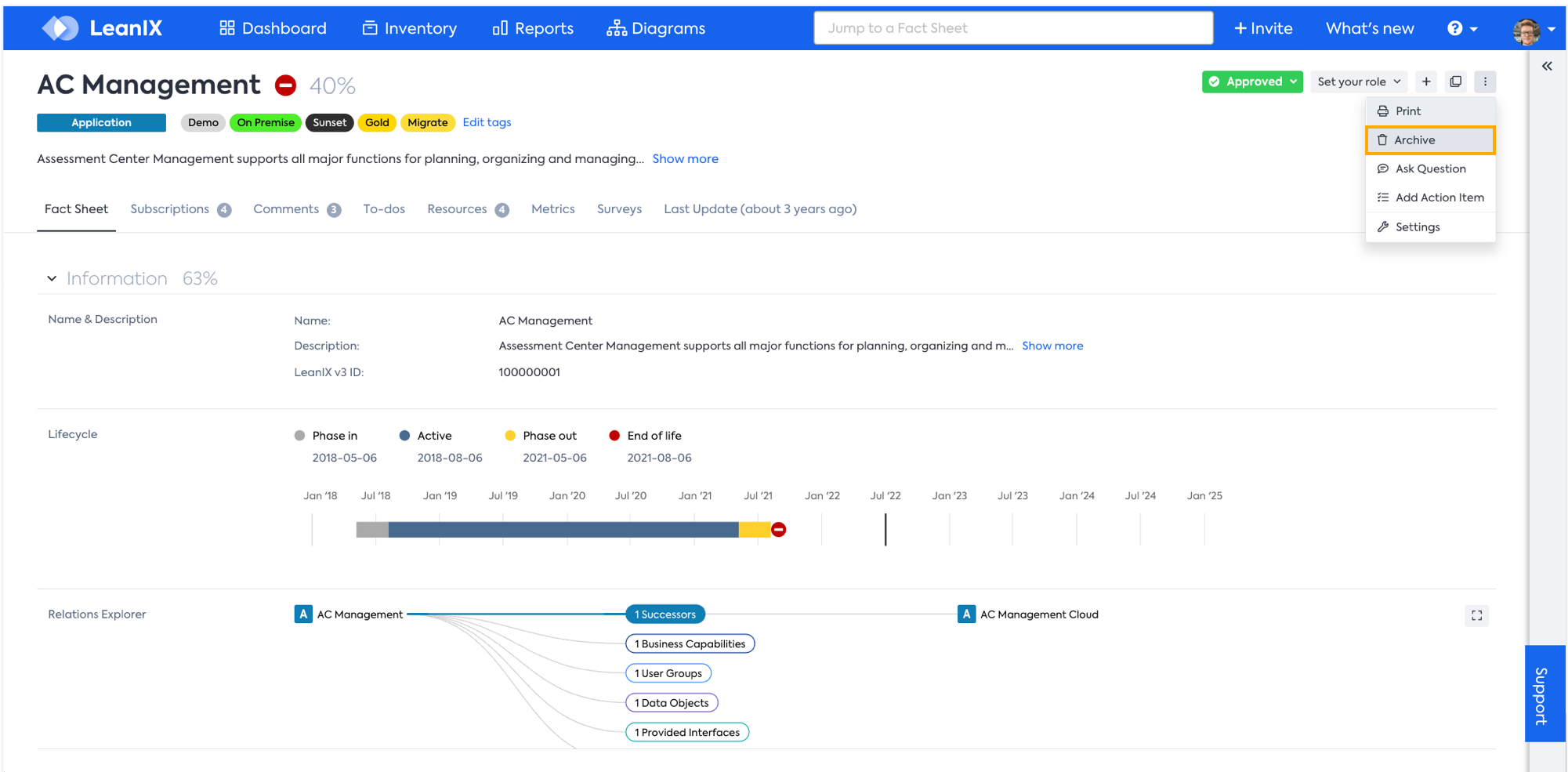Click the Support side button

[x=1544, y=694]
